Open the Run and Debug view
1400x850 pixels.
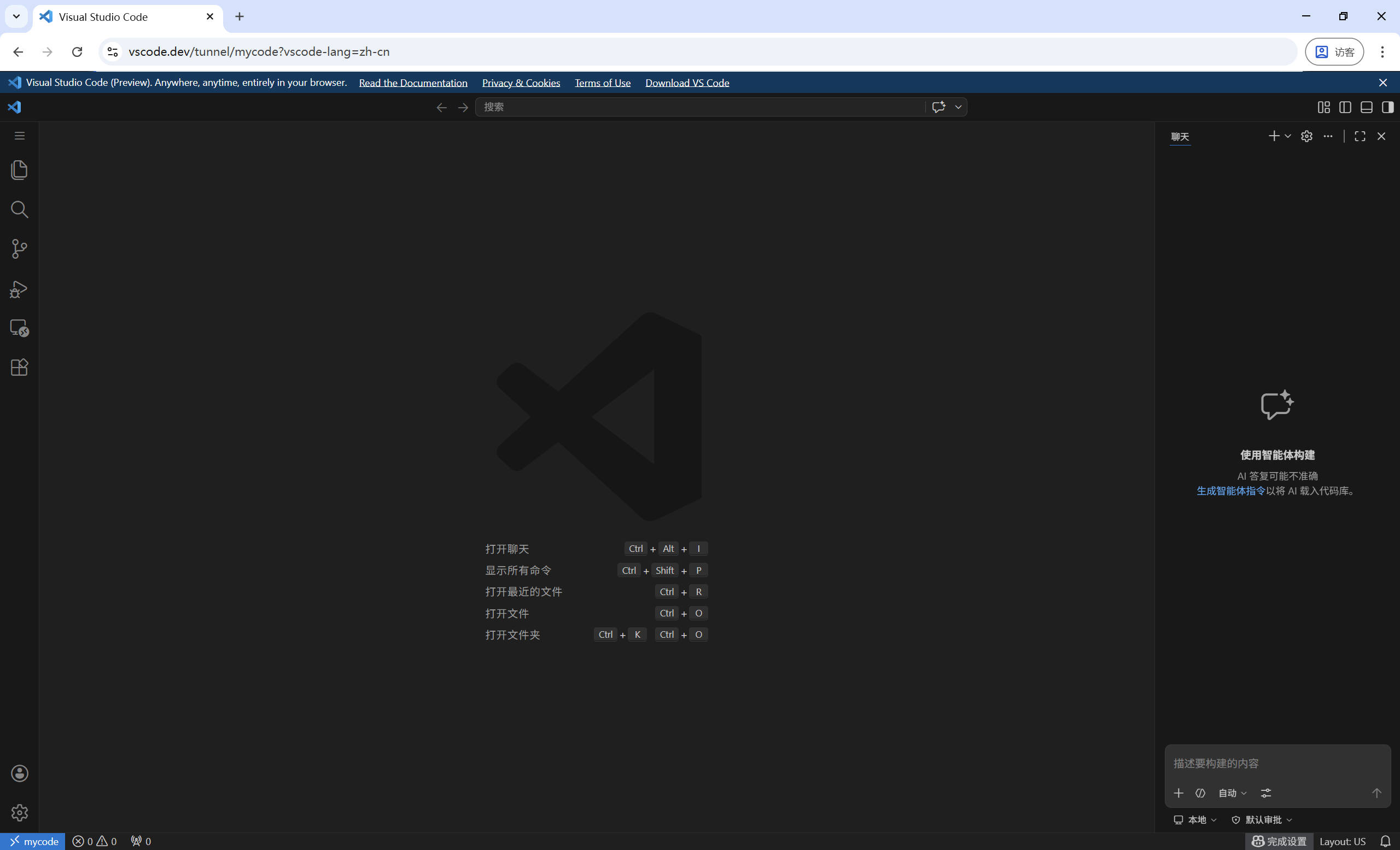coord(19,289)
